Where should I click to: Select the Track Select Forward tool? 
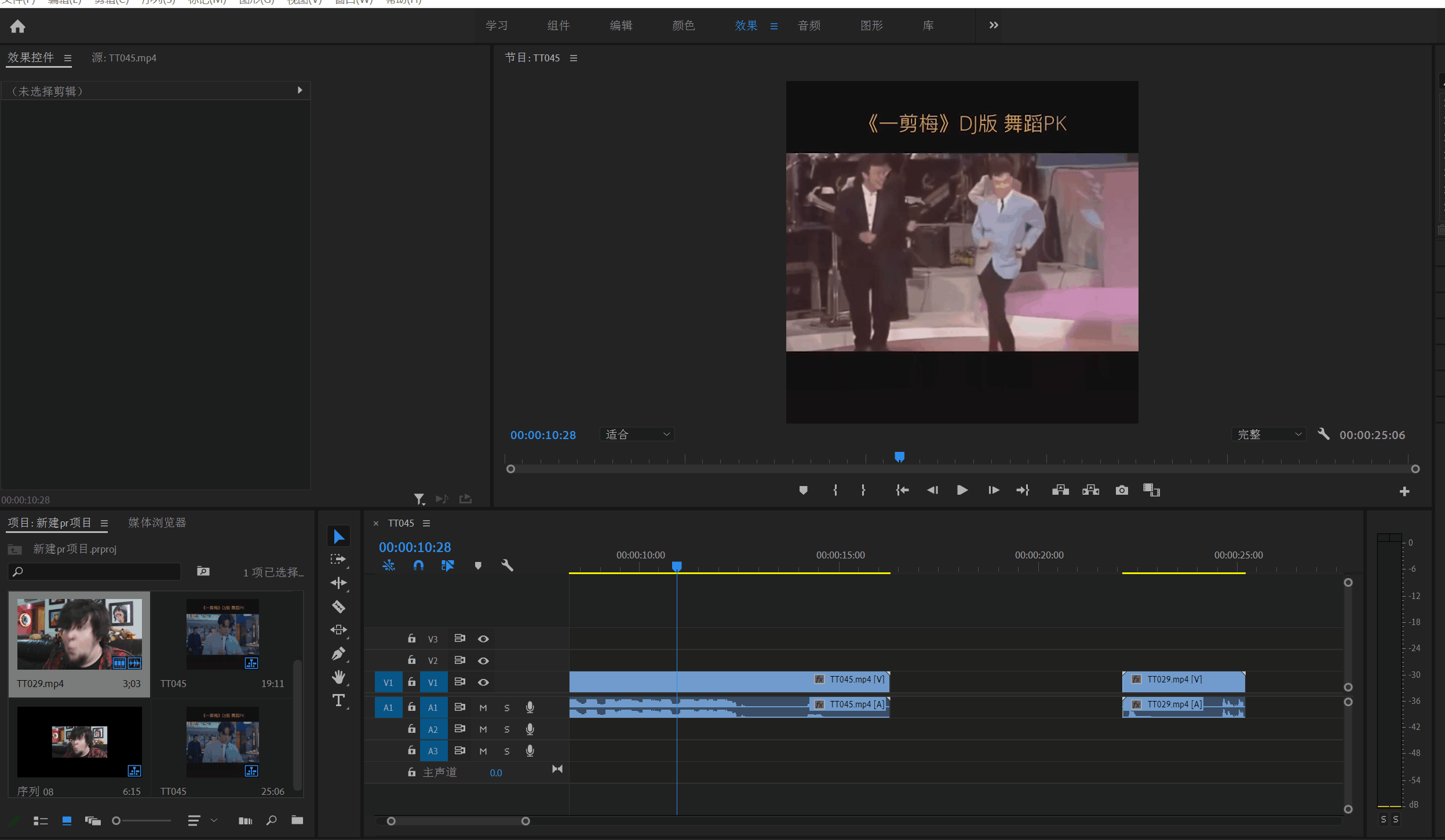338,560
